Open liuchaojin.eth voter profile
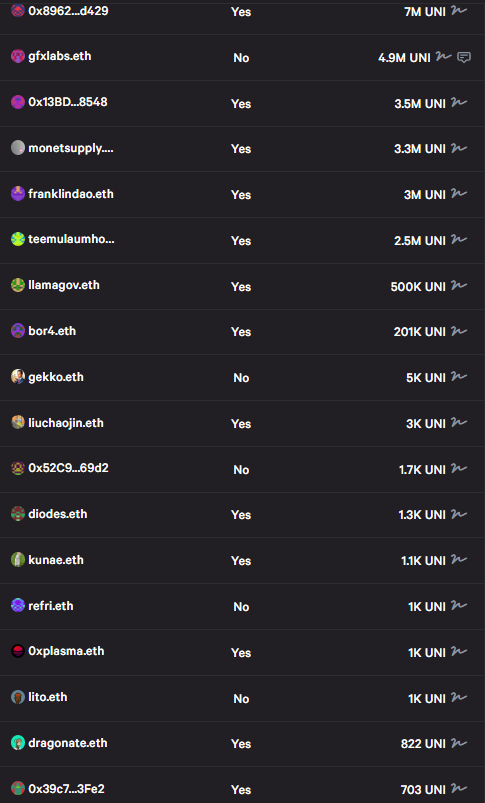This screenshot has height=803, width=485. click(66, 423)
